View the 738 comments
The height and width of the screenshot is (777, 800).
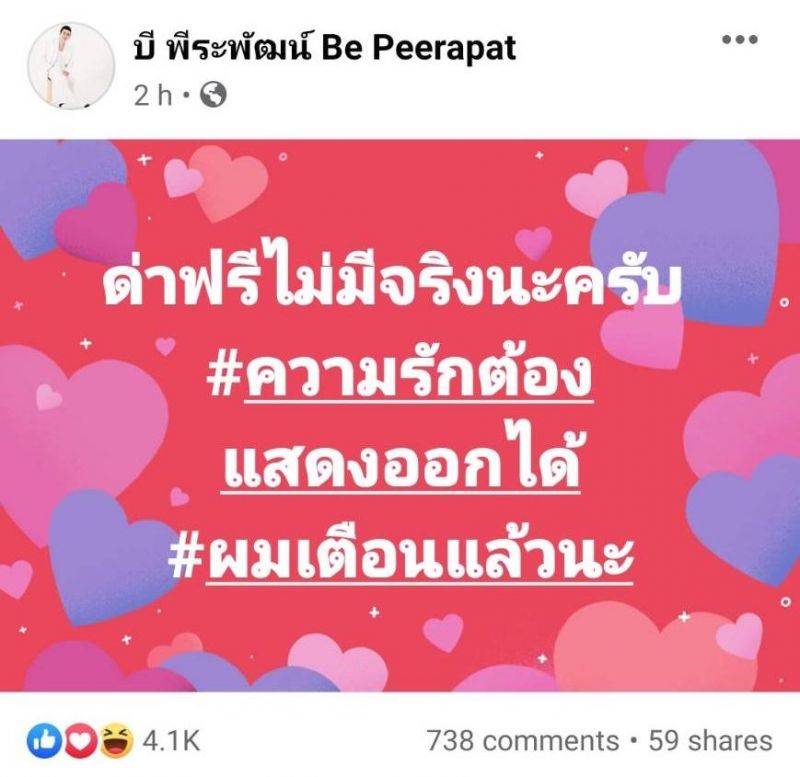(523, 741)
